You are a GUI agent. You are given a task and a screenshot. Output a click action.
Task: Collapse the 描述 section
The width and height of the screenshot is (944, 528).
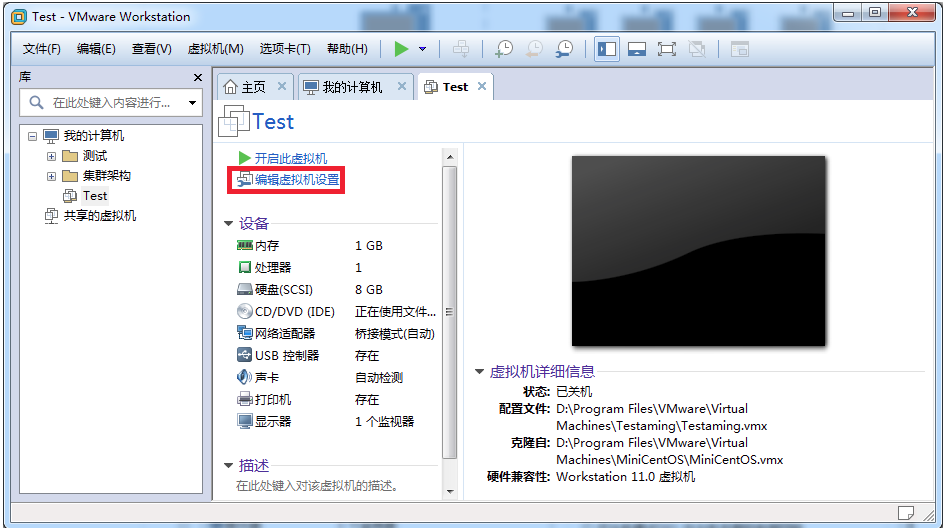[228, 465]
